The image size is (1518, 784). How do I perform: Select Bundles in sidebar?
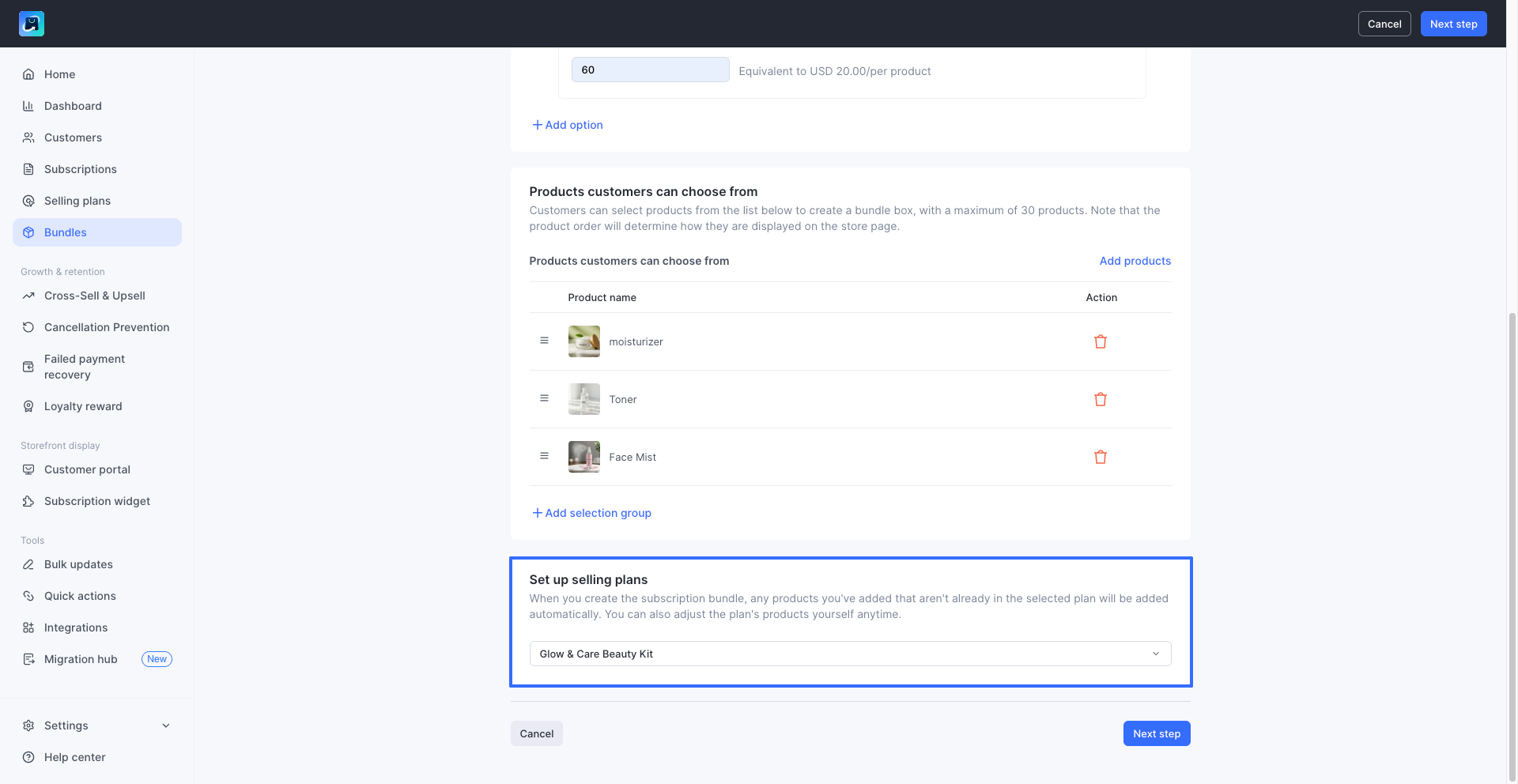pyautogui.click(x=97, y=232)
